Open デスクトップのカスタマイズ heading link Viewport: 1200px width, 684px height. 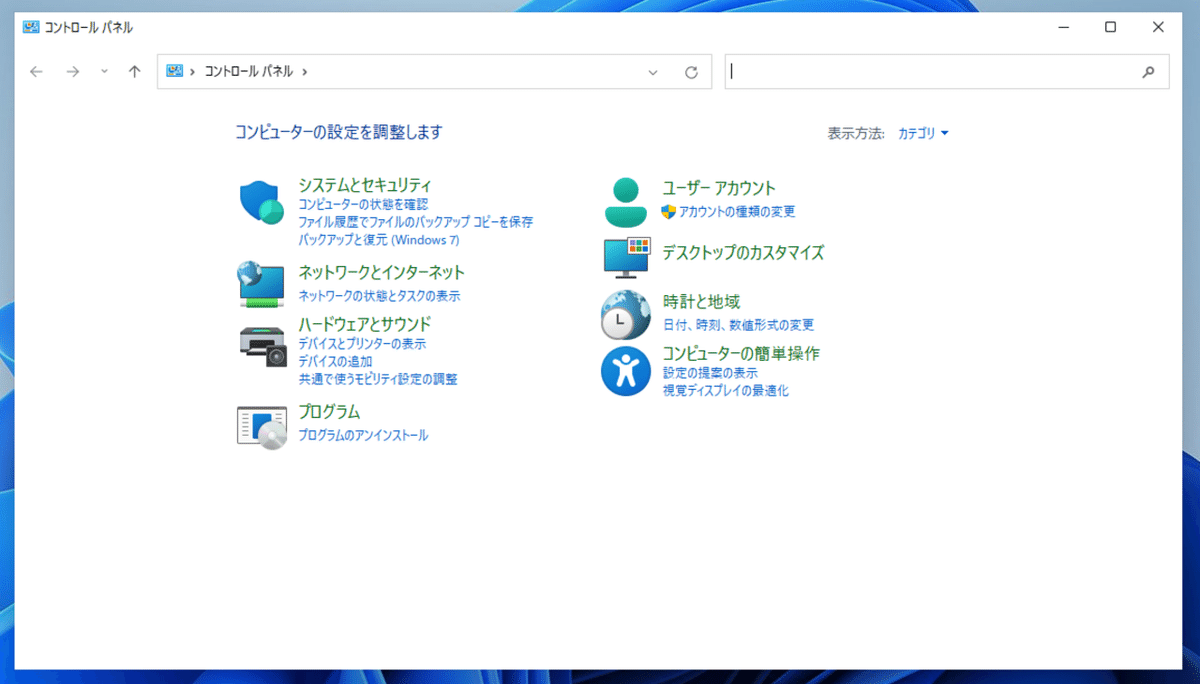[x=743, y=253]
